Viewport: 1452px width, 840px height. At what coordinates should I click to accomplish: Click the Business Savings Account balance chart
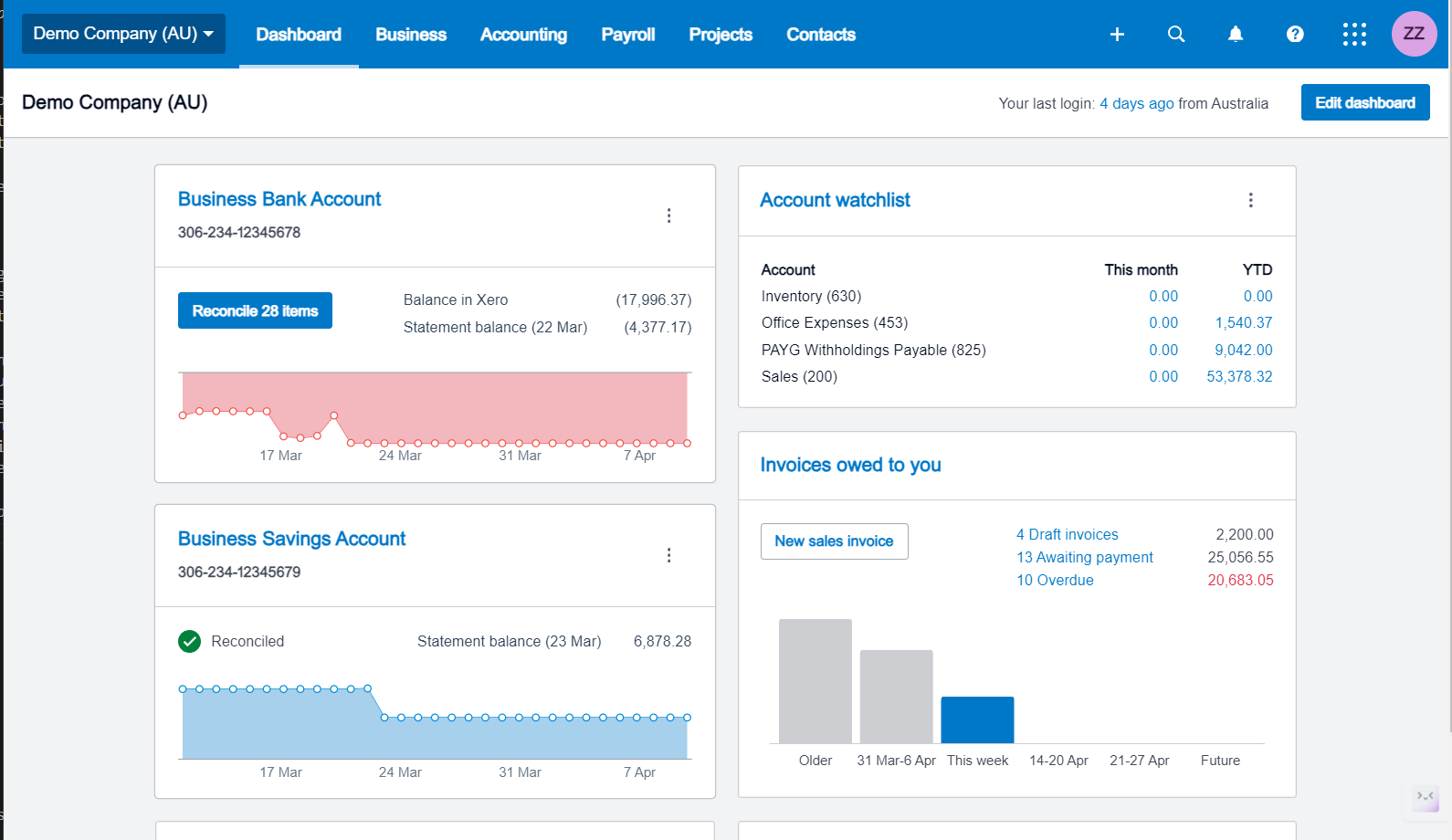[435, 722]
